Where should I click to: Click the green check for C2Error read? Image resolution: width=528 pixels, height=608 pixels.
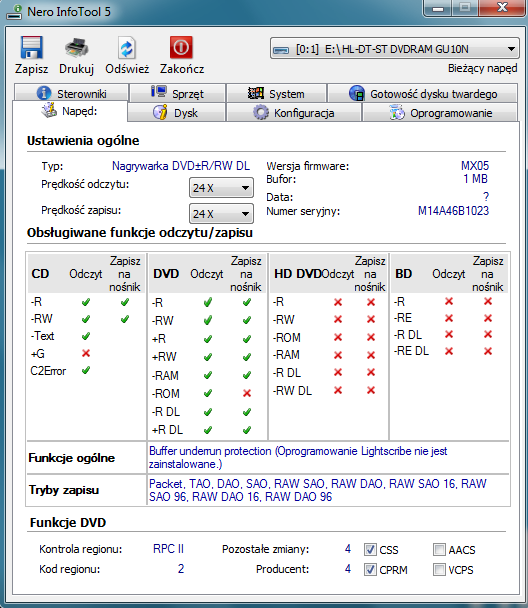point(86,370)
